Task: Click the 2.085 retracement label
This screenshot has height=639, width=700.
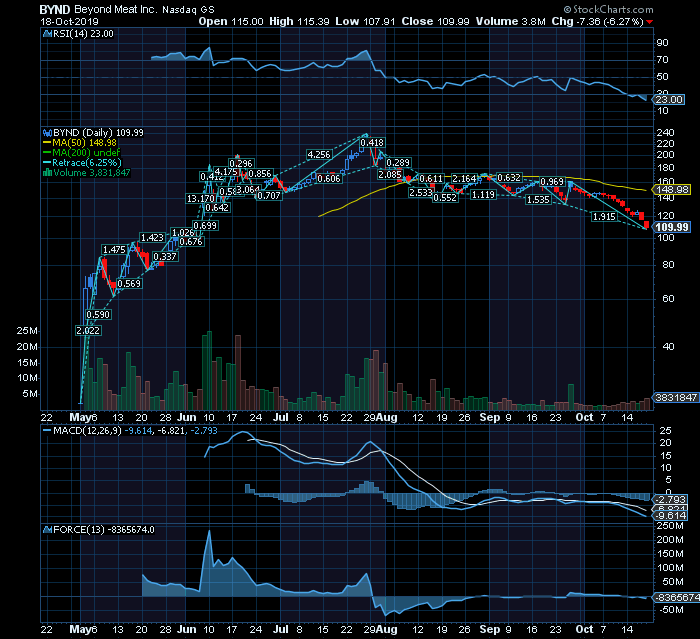Action: click(x=390, y=175)
